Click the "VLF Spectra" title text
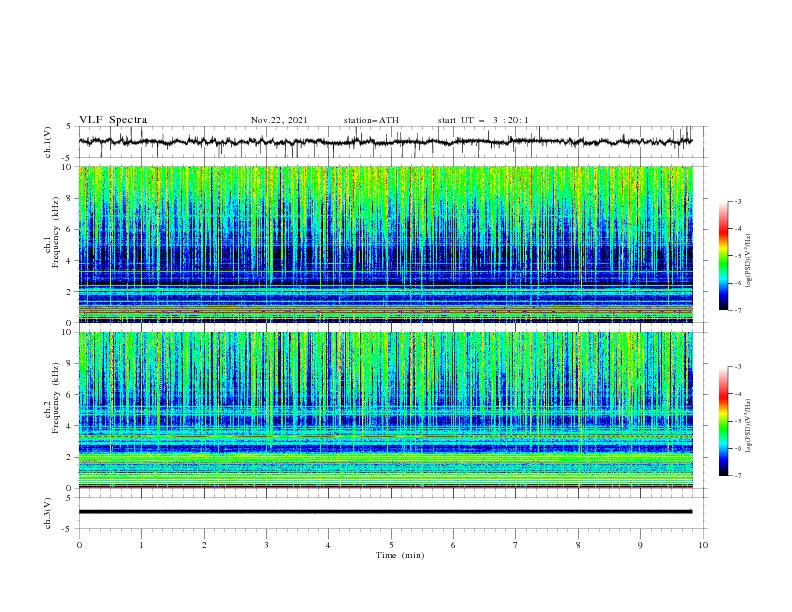Image resolution: width=792 pixels, height=612 pixels. pos(113,120)
